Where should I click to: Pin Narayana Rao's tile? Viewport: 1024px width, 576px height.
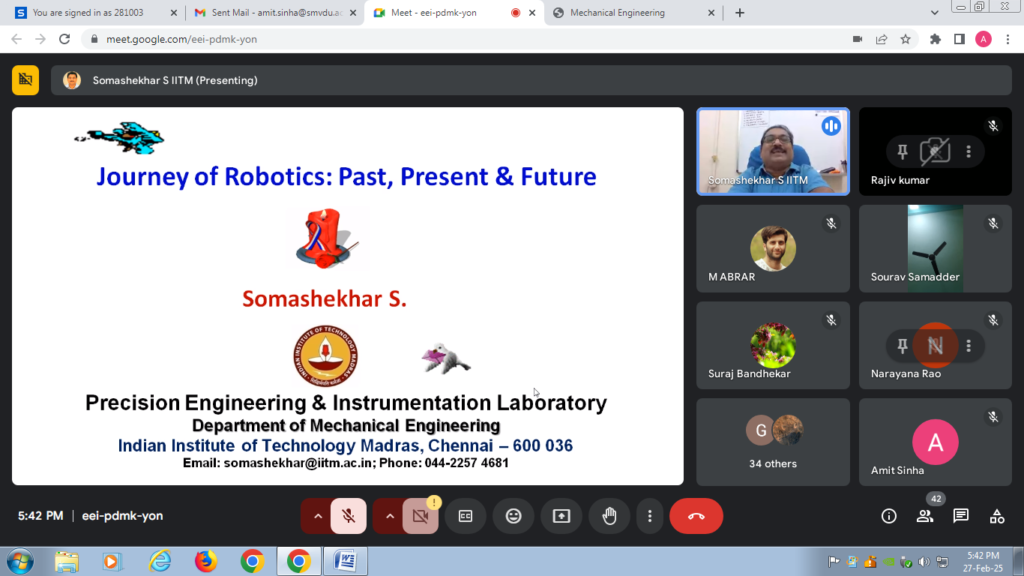(x=902, y=345)
